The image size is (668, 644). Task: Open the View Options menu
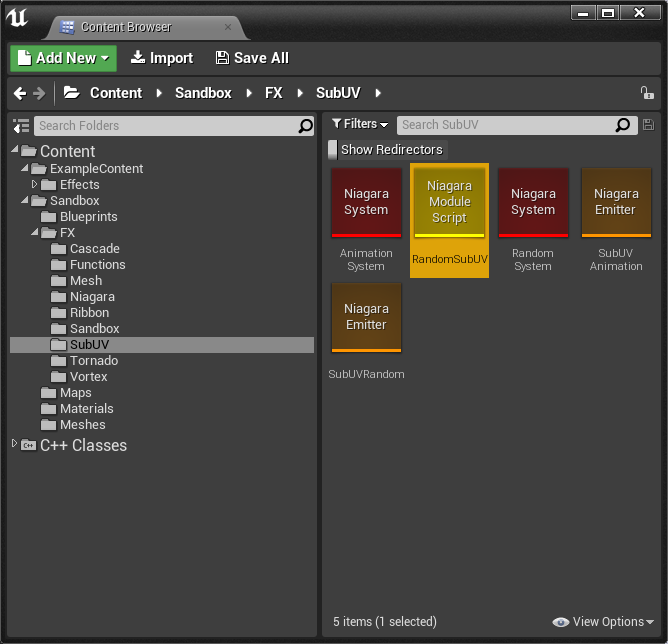tap(603, 622)
